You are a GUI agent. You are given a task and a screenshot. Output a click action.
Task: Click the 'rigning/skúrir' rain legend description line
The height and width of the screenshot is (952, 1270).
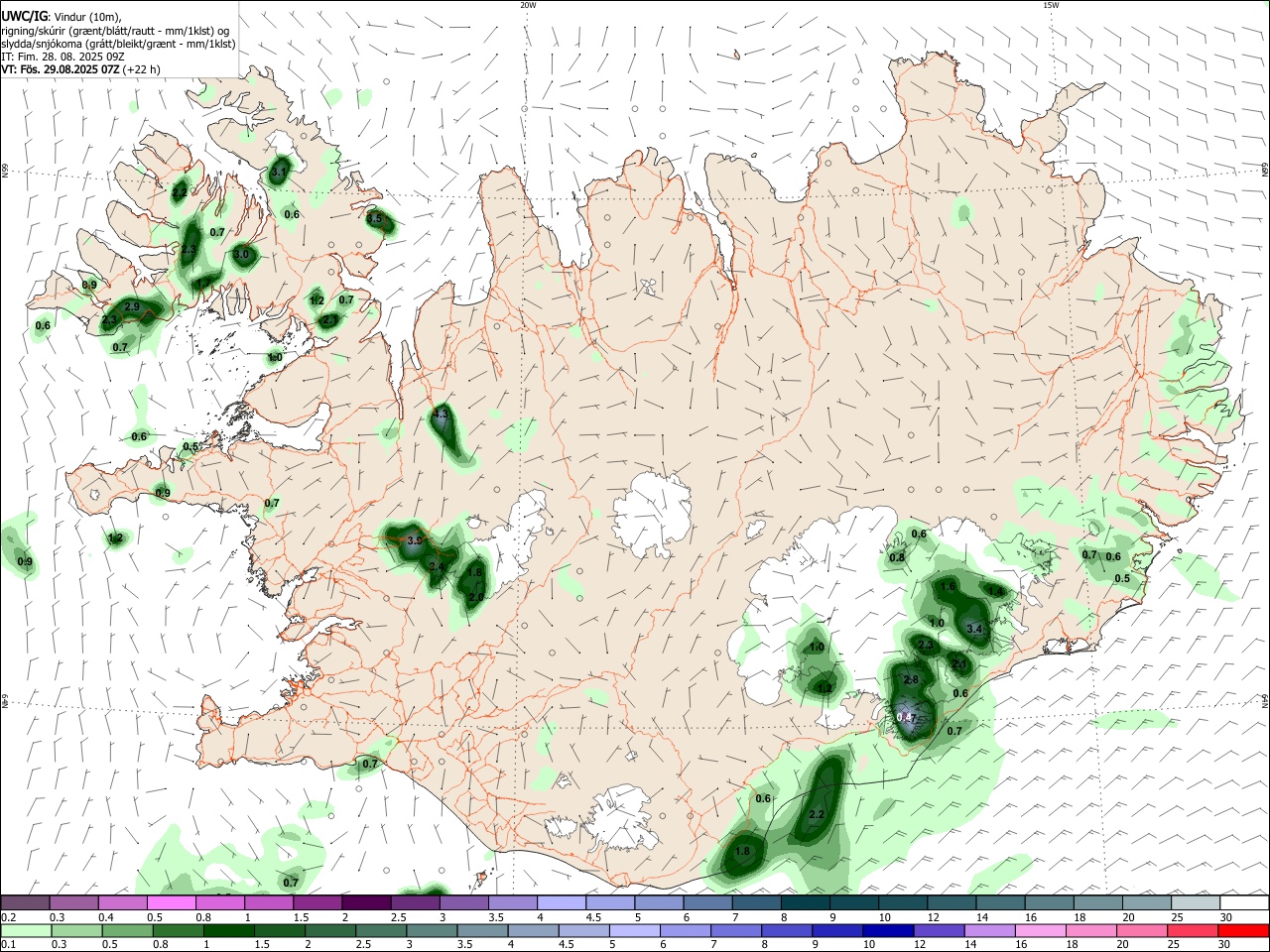115,30
